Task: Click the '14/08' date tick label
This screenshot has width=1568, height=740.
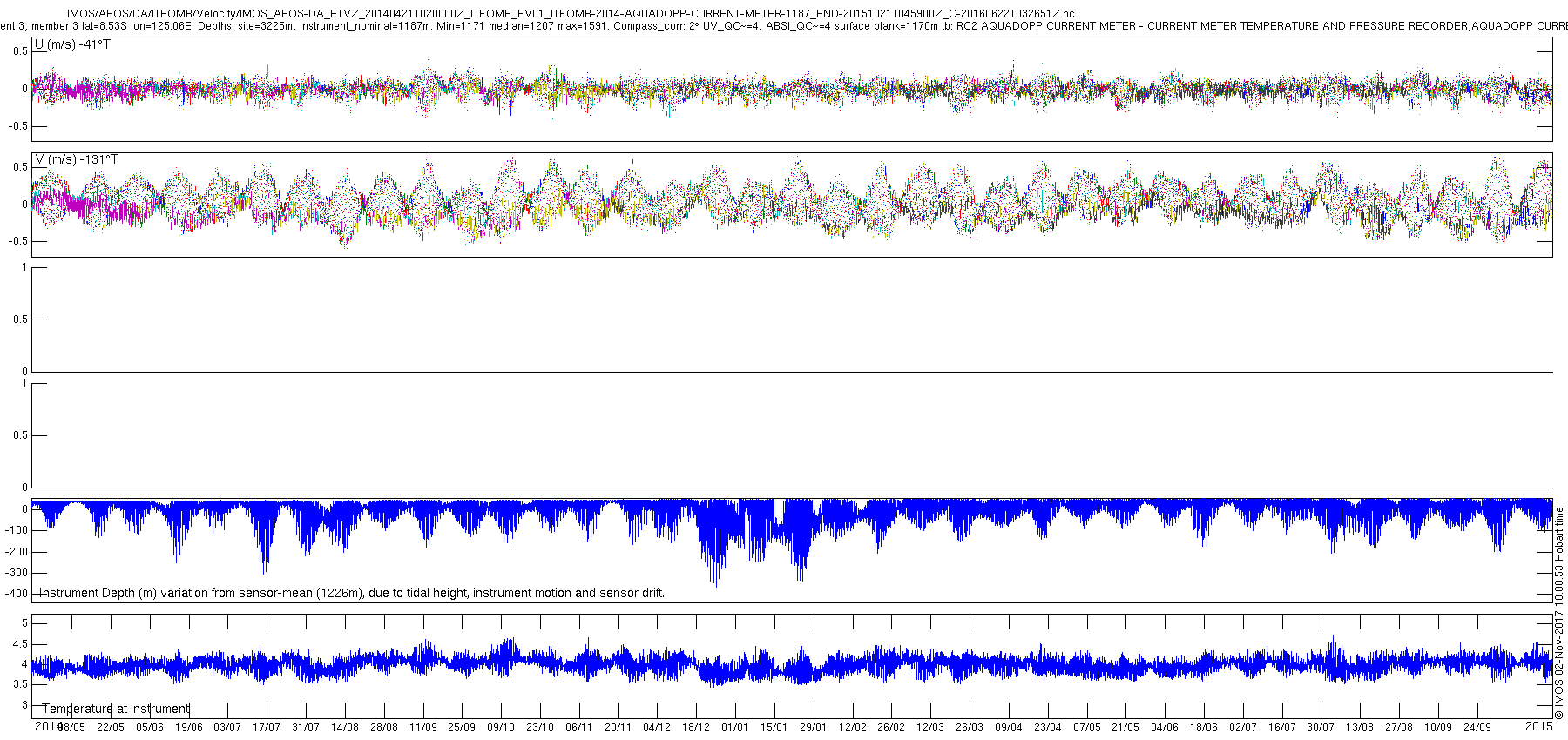Action: 345,728
